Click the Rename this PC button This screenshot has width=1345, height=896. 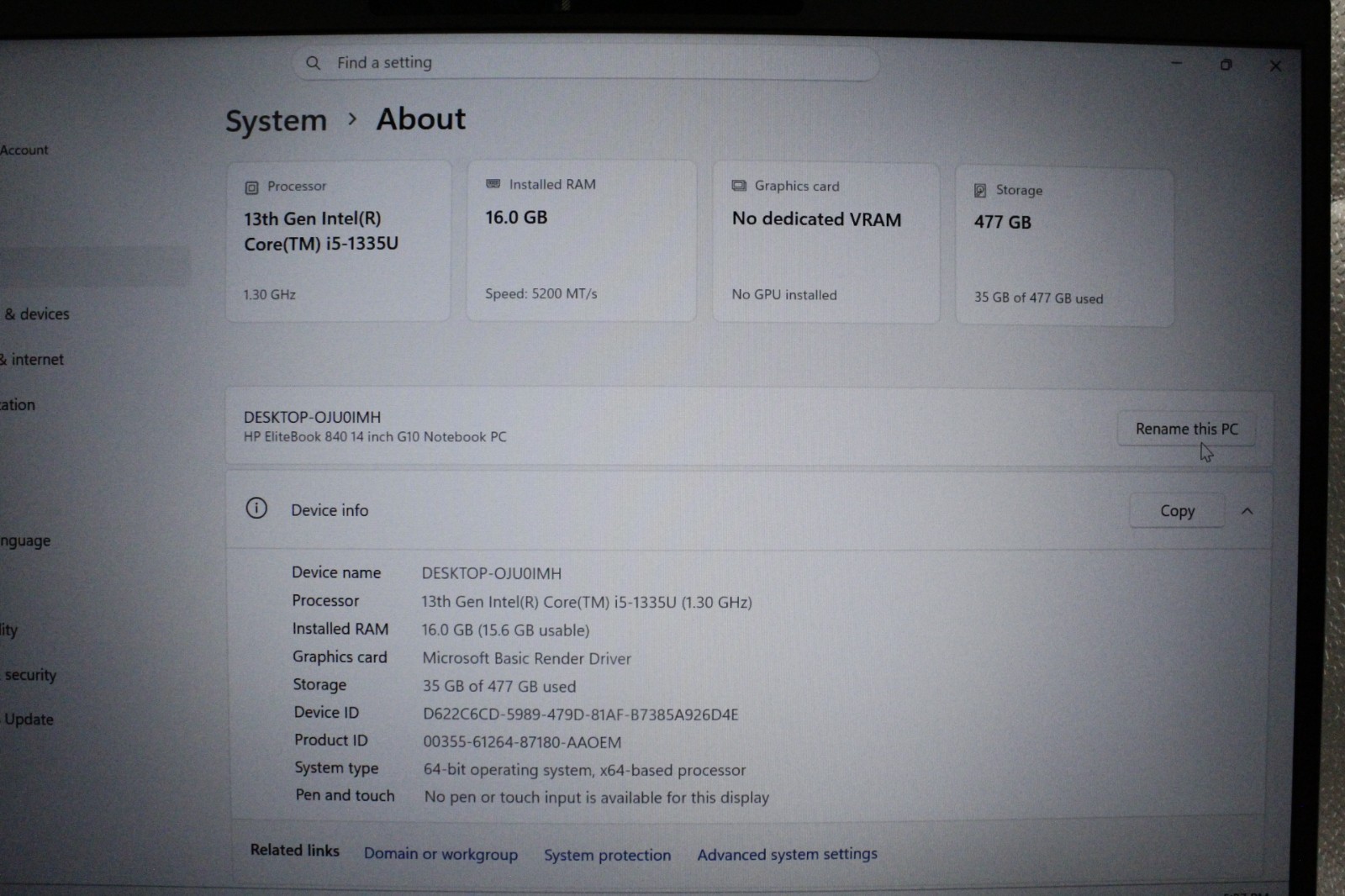1186,429
